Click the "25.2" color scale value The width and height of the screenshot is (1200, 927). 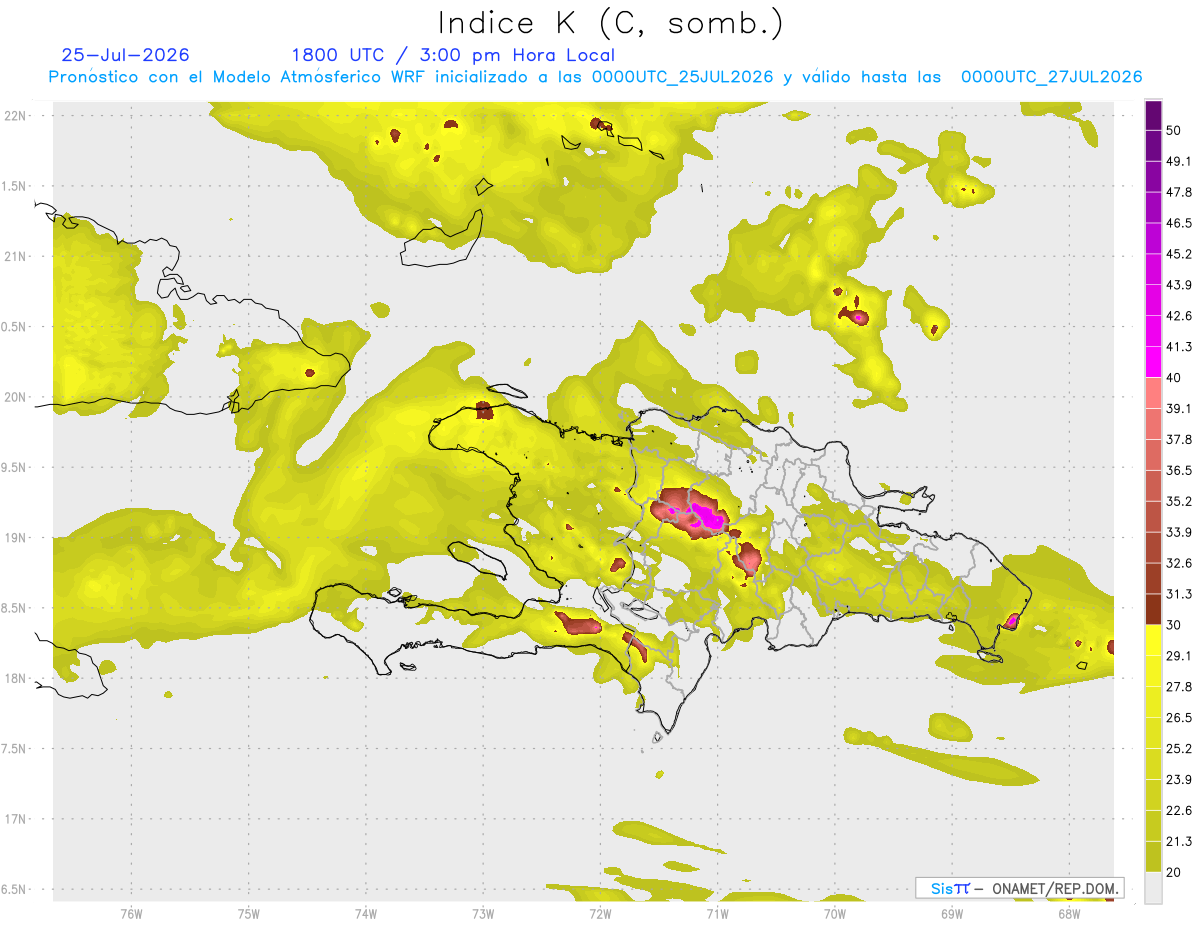(1179, 749)
